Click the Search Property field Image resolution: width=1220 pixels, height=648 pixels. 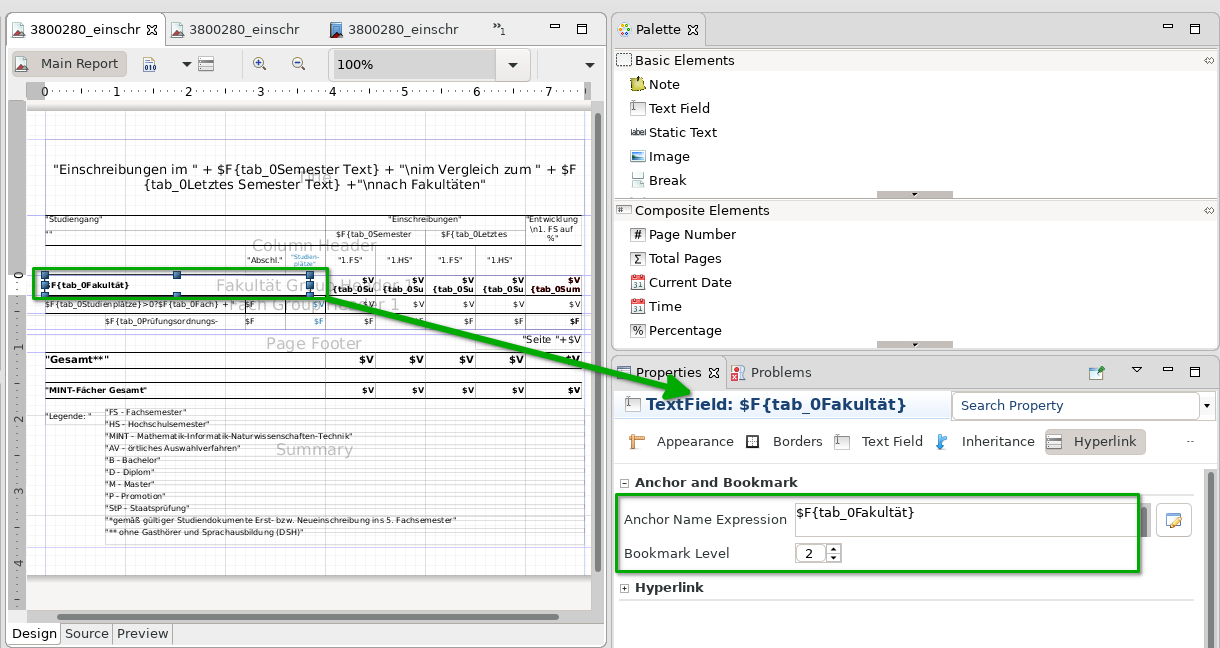pyautogui.click(x=1075, y=405)
